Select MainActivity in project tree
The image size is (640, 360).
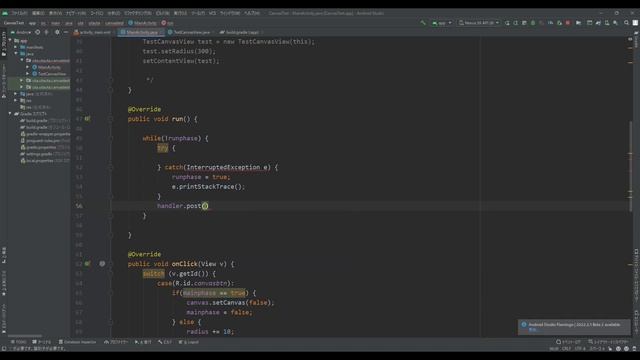[49, 67]
